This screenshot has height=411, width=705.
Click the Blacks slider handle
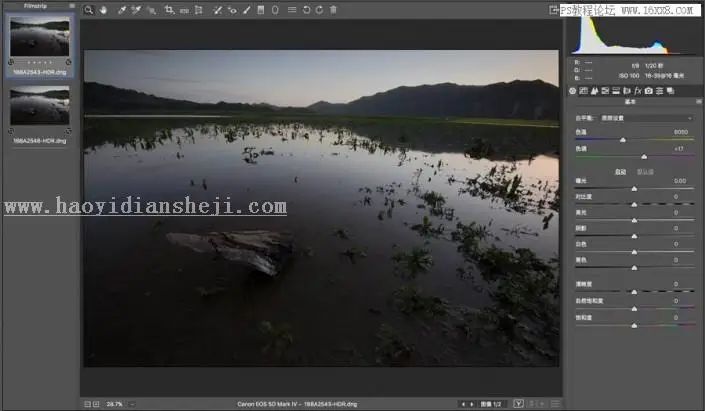[x=634, y=268]
